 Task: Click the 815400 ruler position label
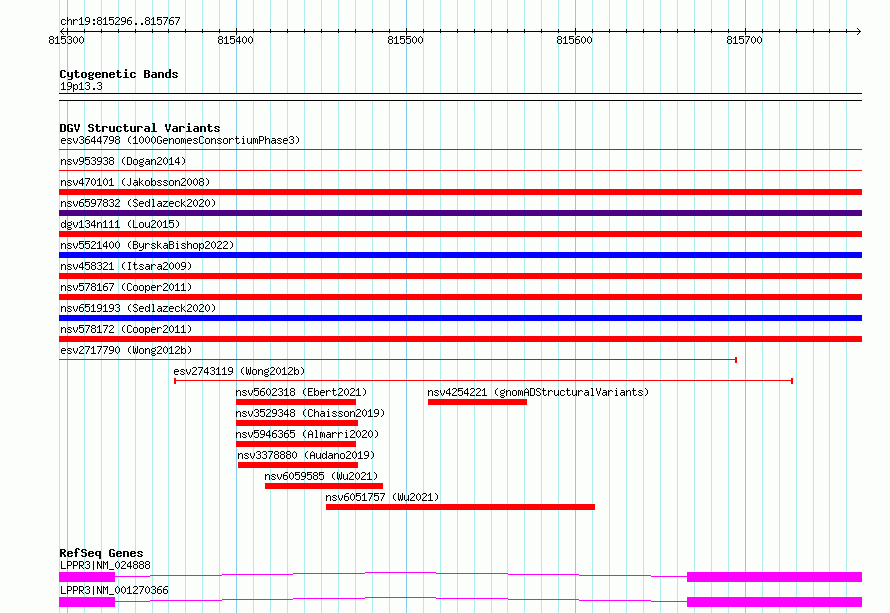[236, 40]
